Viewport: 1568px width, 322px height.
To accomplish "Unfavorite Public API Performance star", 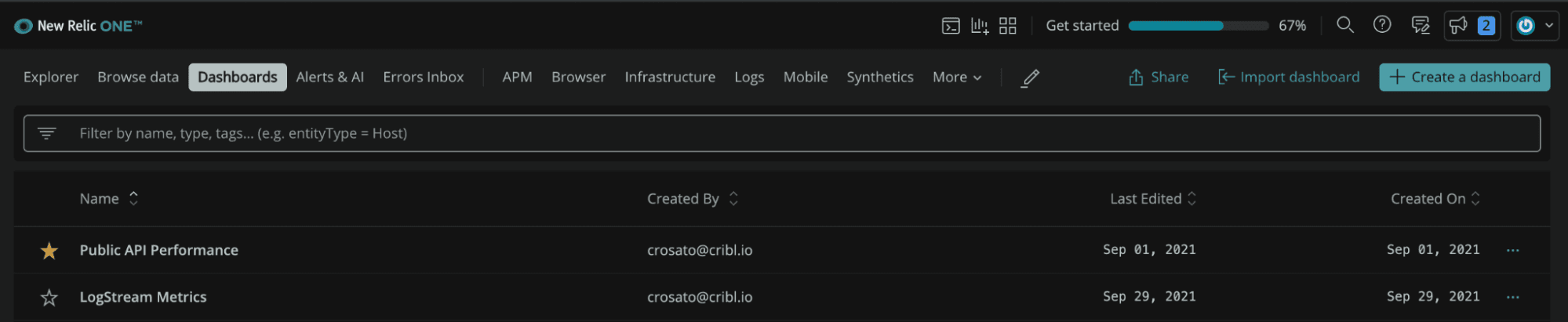I will [x=49, y=251].
